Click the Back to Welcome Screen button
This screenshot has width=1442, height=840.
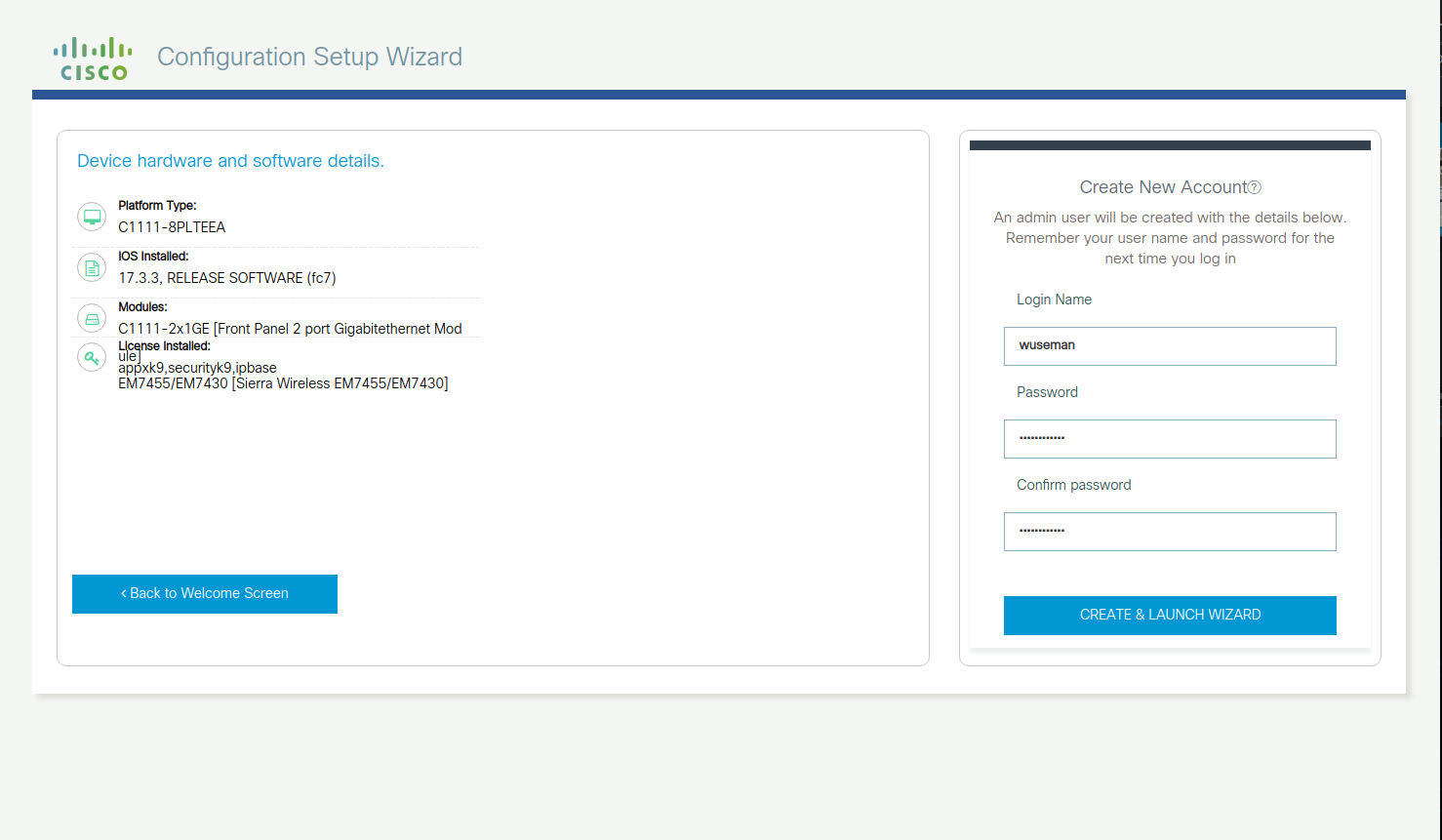tap(204, 593)
